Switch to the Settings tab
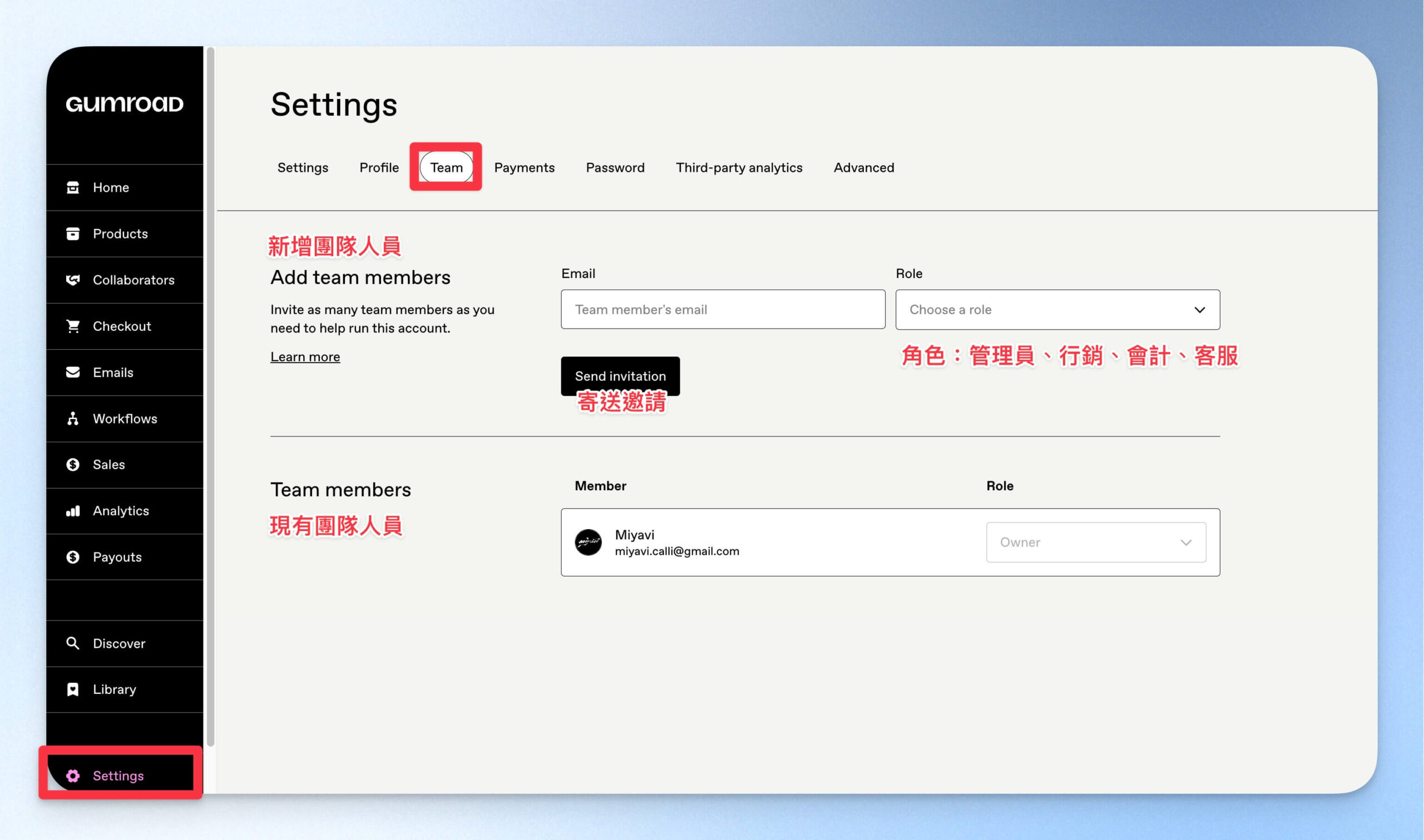 (303, 167)
